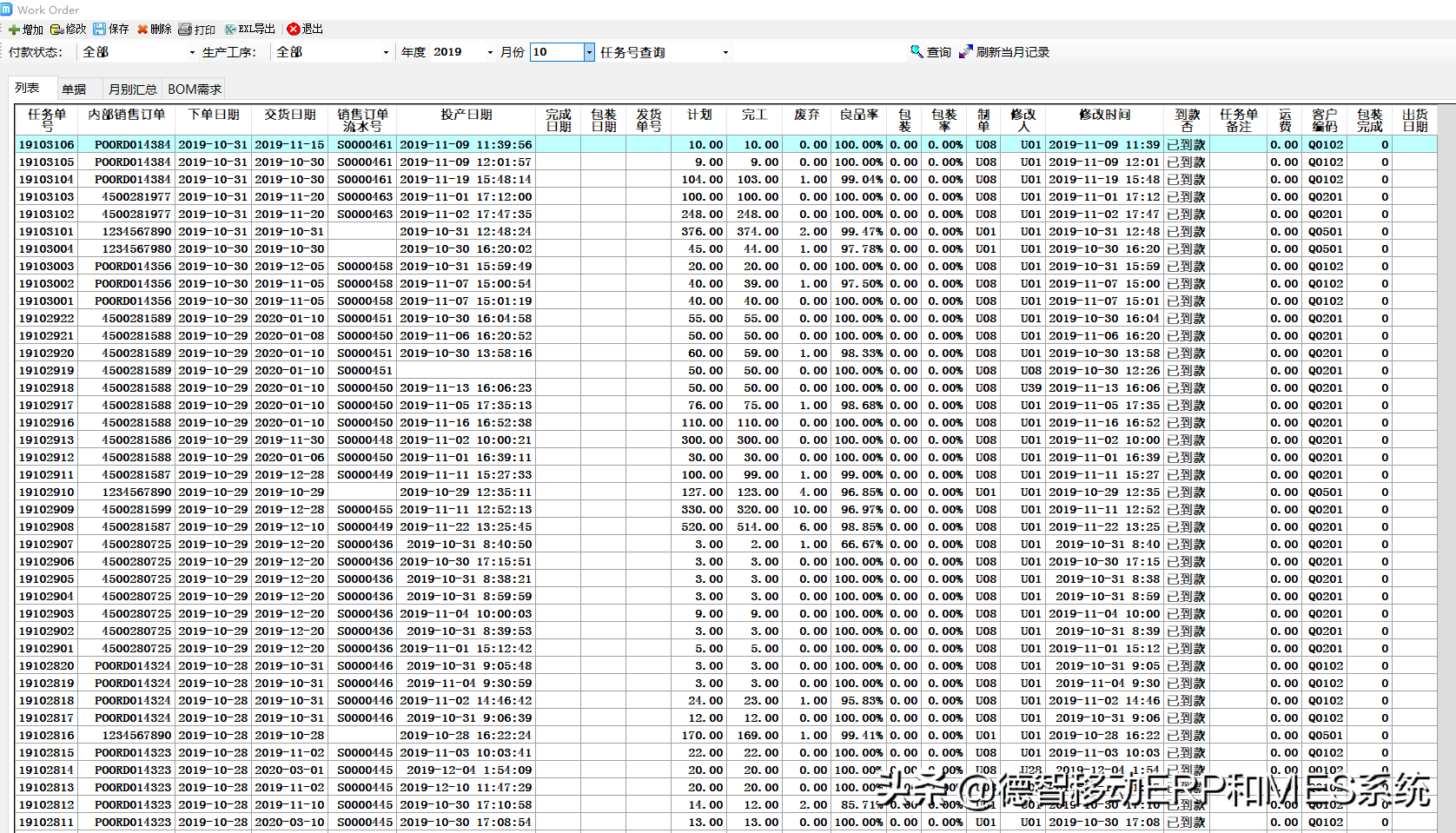Click the 修改时间 column header
The image size is (1456, 833).
(1104, 120)
